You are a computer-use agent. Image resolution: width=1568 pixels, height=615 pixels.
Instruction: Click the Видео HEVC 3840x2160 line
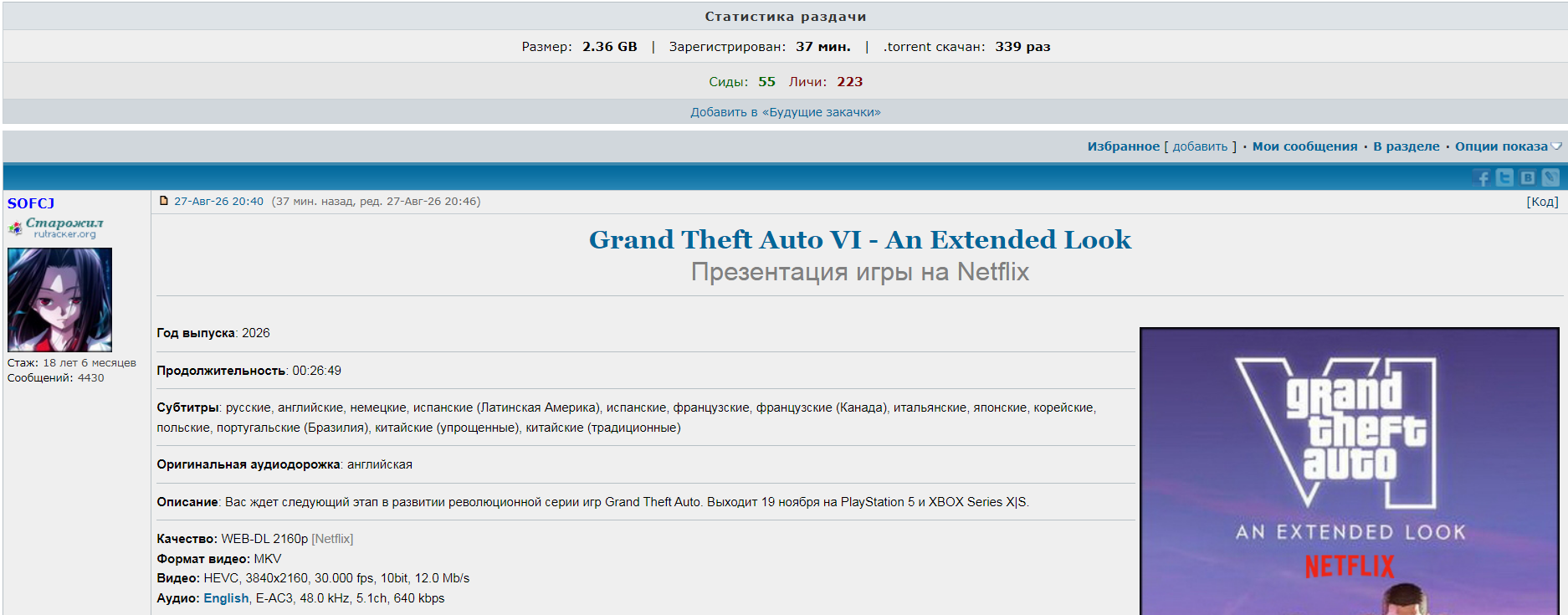point(313,578)
